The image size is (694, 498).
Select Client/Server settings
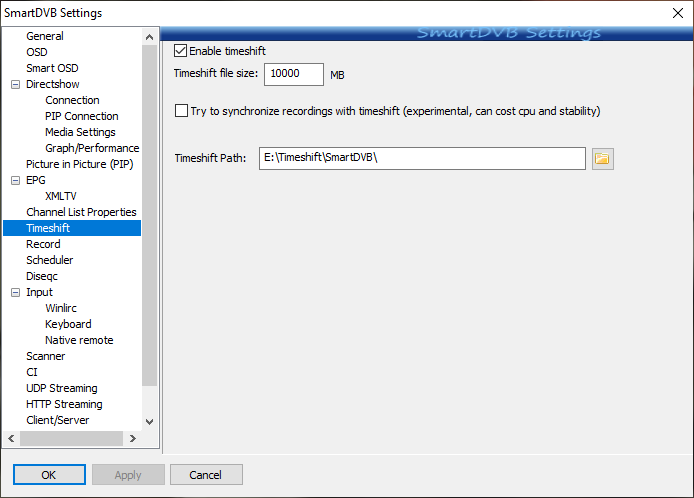(x=58, y=420)
